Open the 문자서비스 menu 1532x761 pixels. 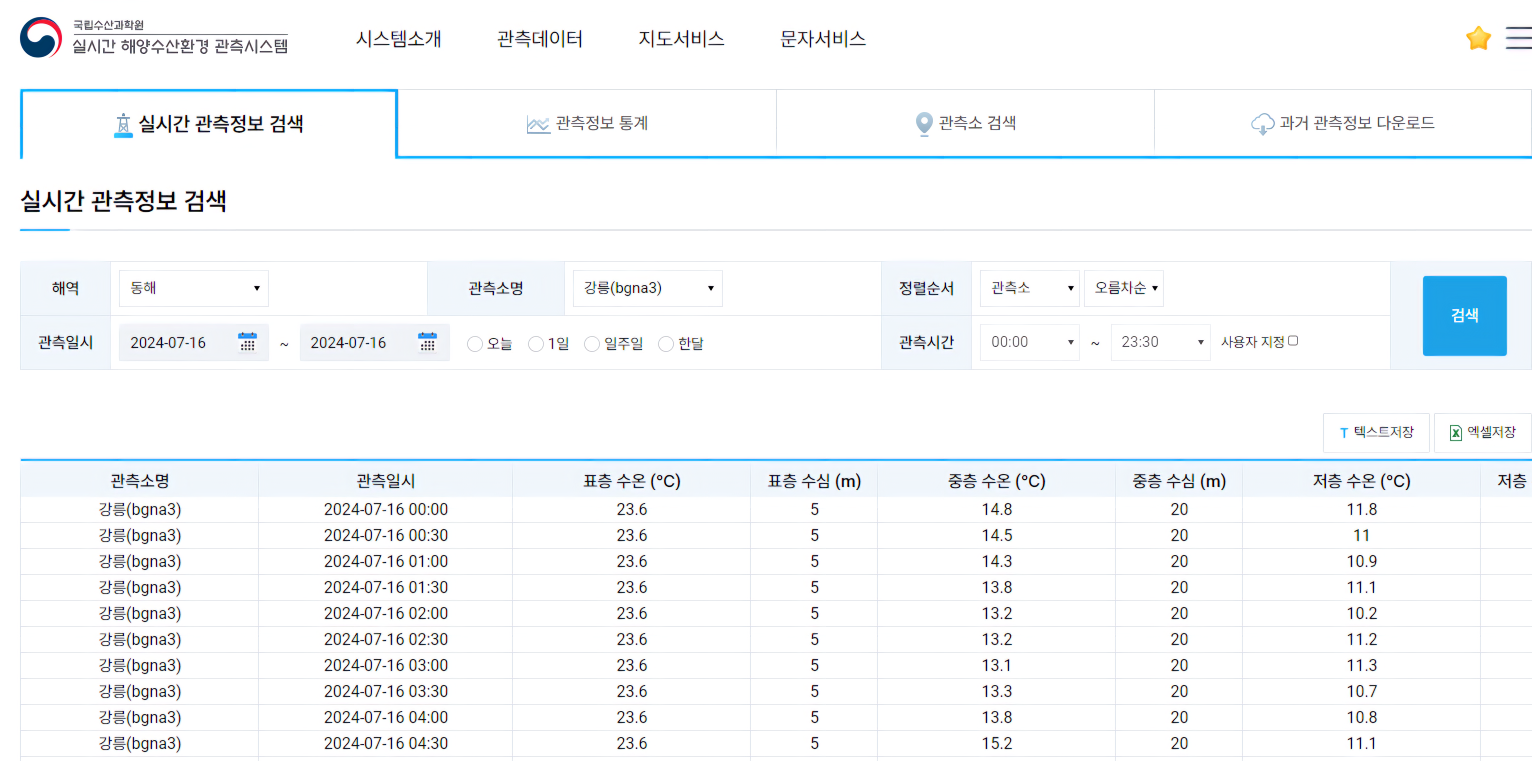click(823, 39)
